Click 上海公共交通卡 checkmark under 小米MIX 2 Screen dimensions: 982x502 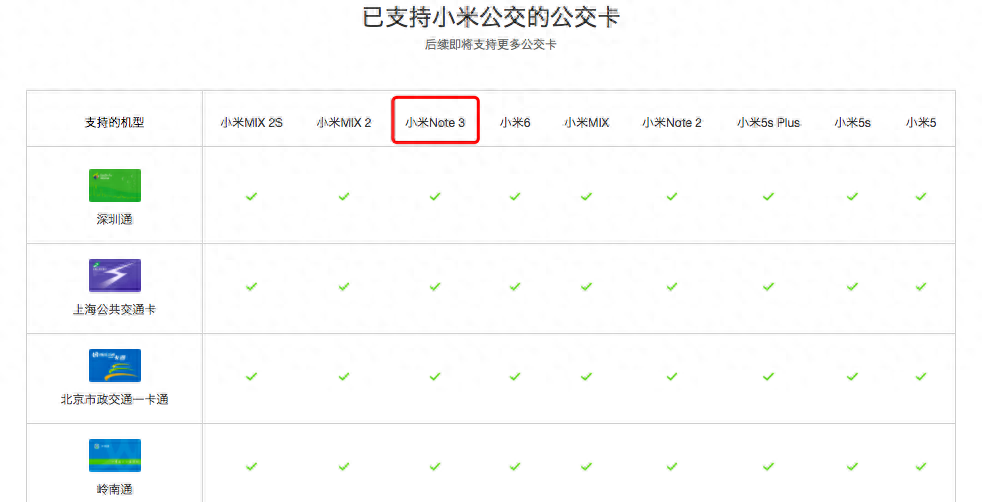[344, 287]
